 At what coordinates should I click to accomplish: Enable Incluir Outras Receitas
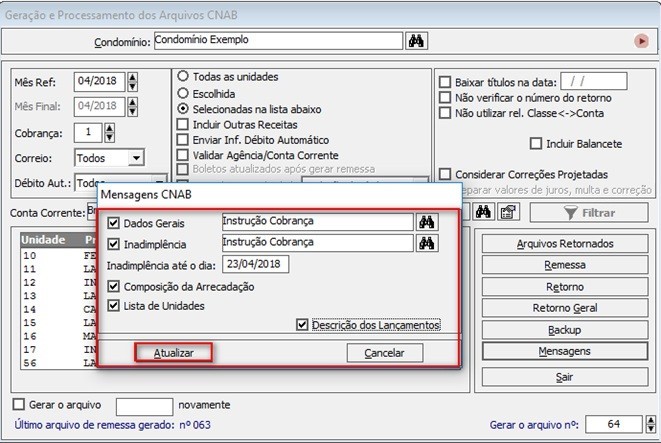click(x=183, y=124)
